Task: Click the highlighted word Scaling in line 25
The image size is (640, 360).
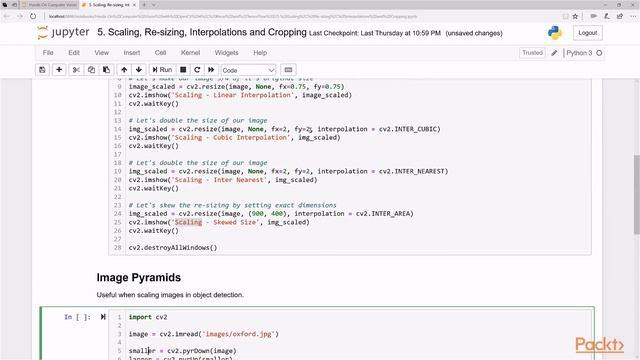Action: (x=188, y=222)
